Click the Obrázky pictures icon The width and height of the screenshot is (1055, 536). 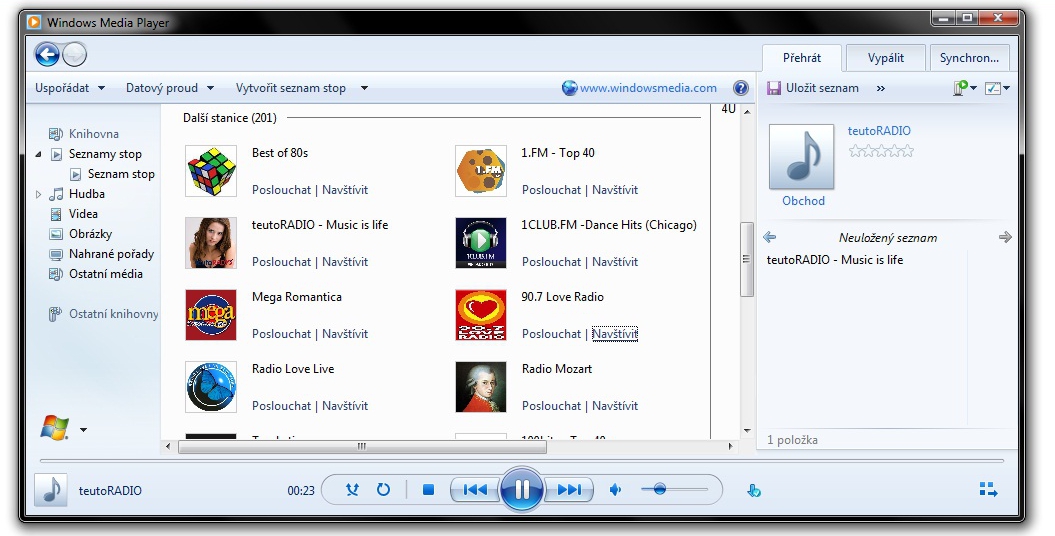click(57, 235)
